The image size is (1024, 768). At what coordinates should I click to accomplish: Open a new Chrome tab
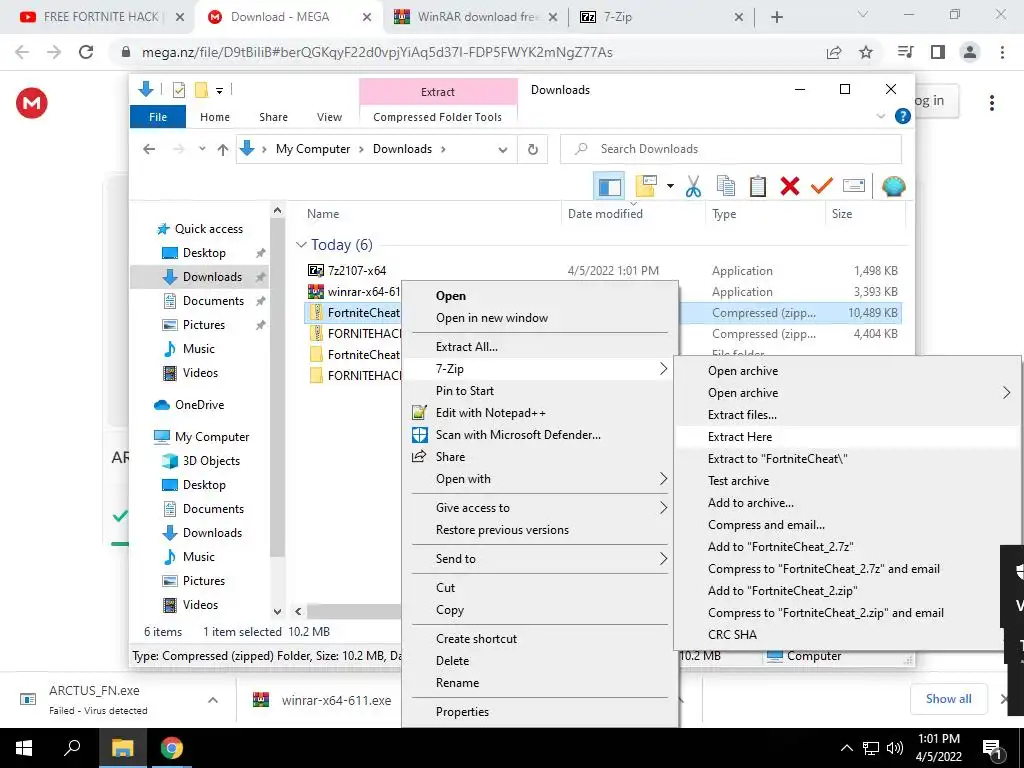click(776, 18)
